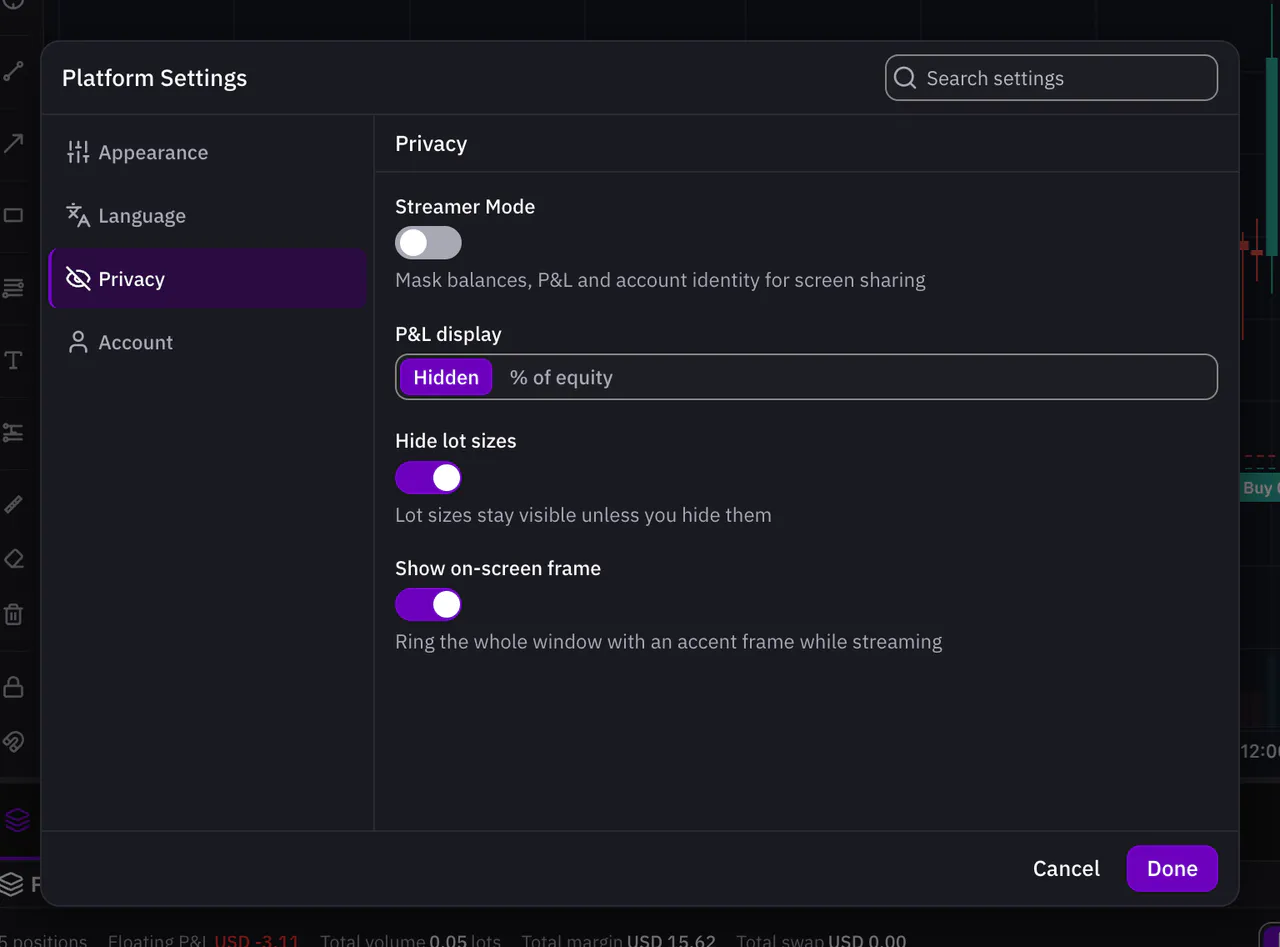Click the 'Ring the whole window' description text
This screenshot has width=1280, height=947.
(x=668, y=642)
